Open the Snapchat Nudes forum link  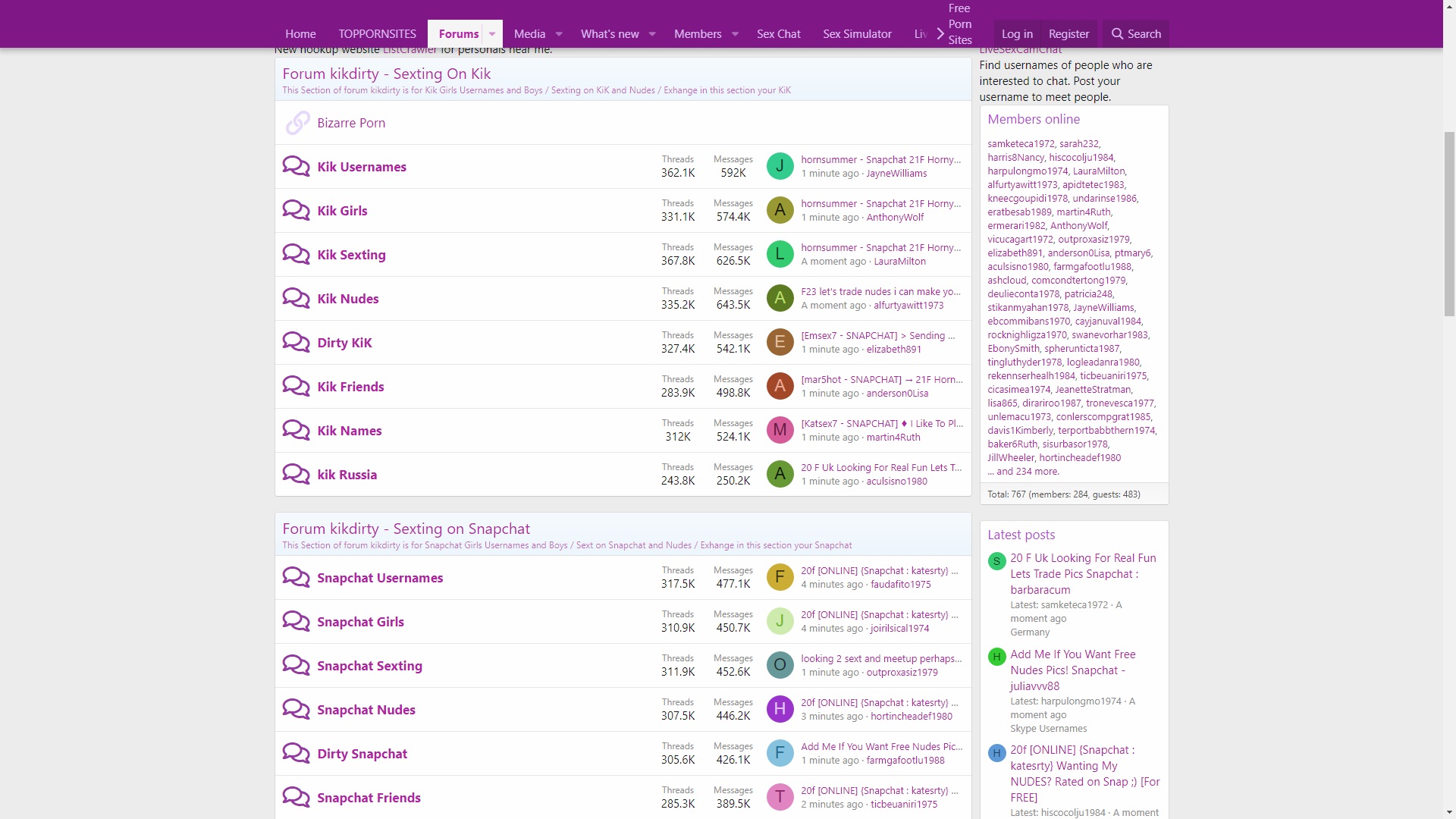[x=366, y=710]
